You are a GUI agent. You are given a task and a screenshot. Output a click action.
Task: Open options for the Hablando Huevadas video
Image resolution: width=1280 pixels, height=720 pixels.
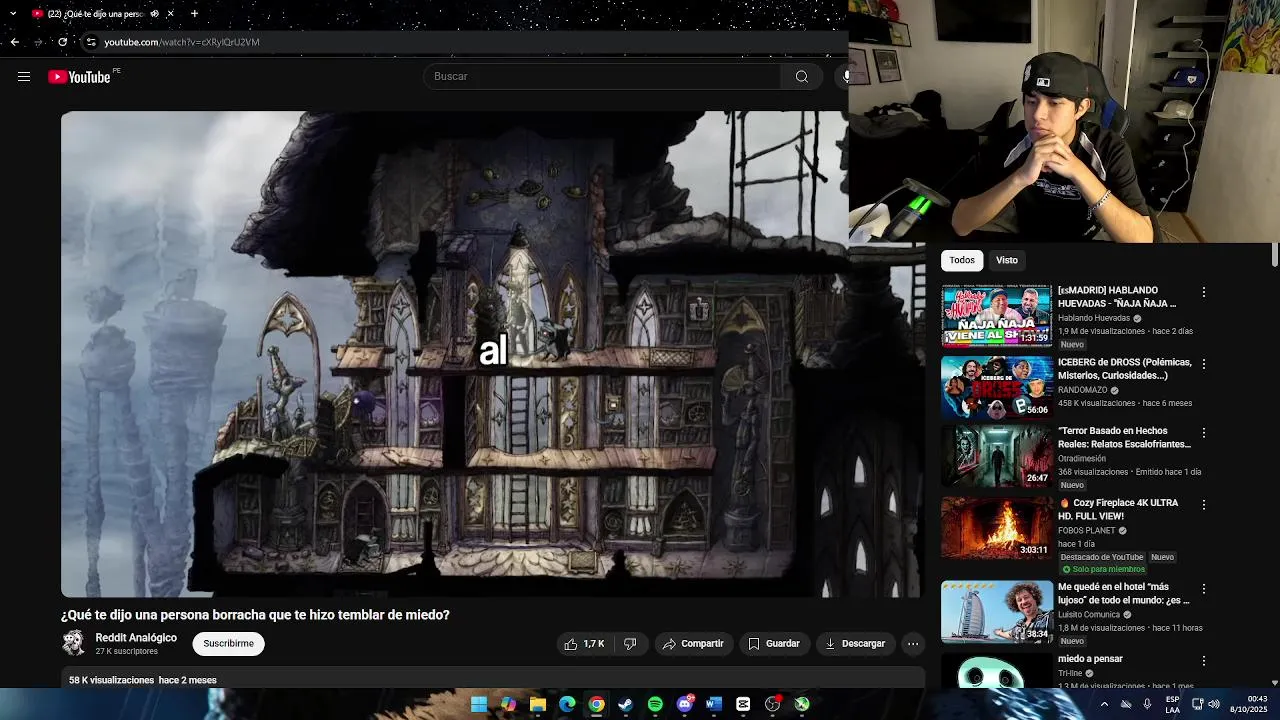[1204, 292]
